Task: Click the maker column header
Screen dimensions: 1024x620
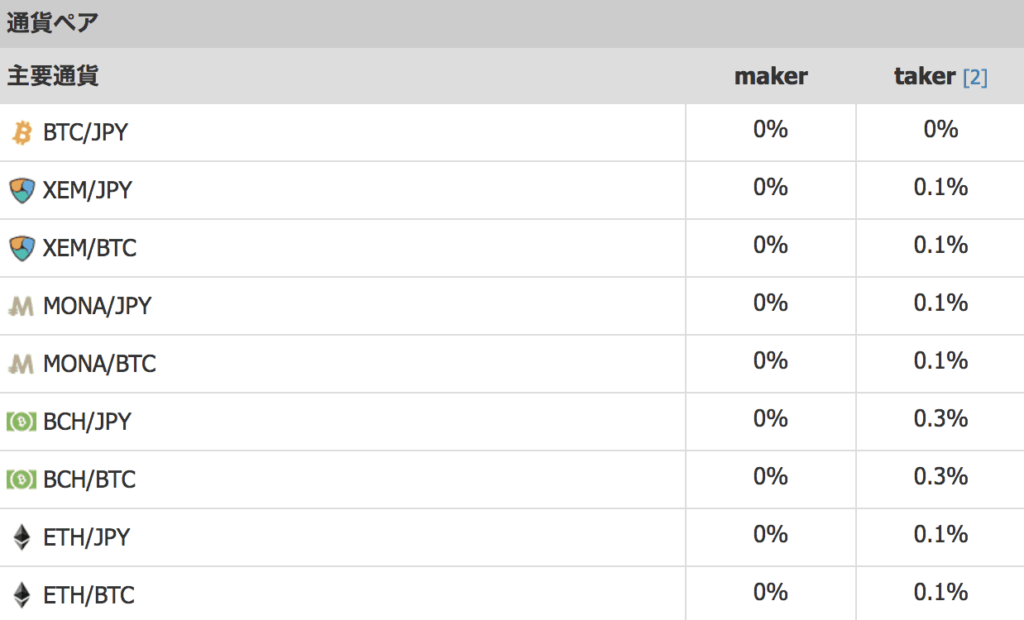Action: point(771,77)
